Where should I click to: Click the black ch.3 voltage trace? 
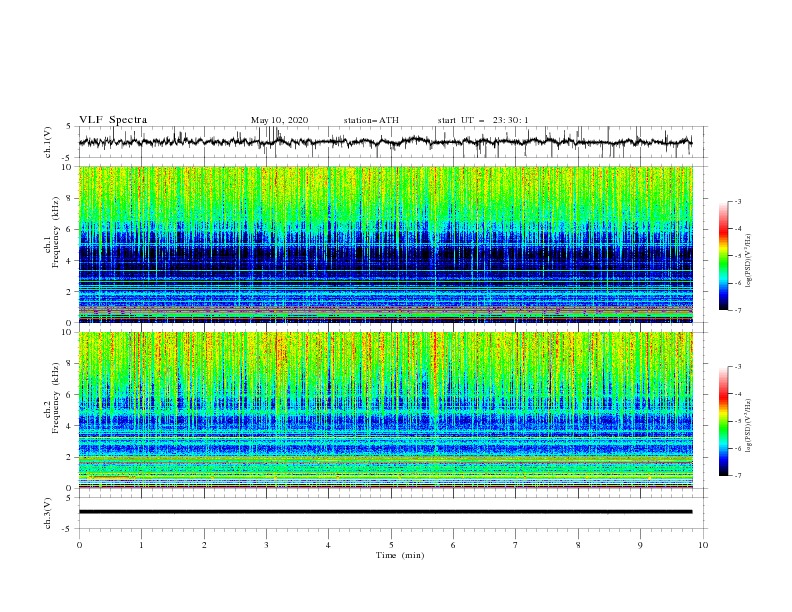coord(385,512)
